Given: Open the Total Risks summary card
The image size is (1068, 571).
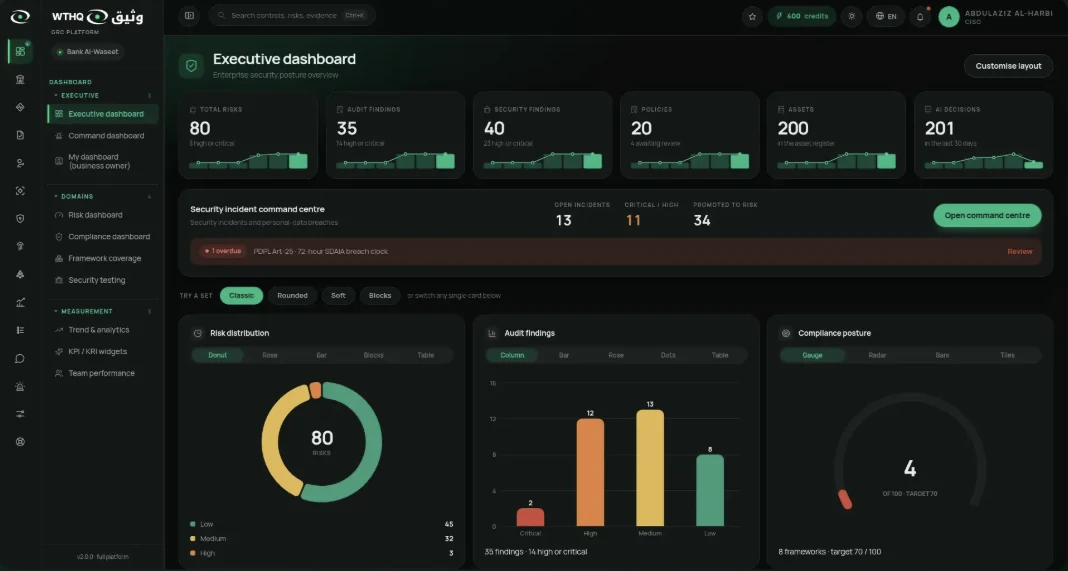Looking at the screenshot, I should pos(248,135).
